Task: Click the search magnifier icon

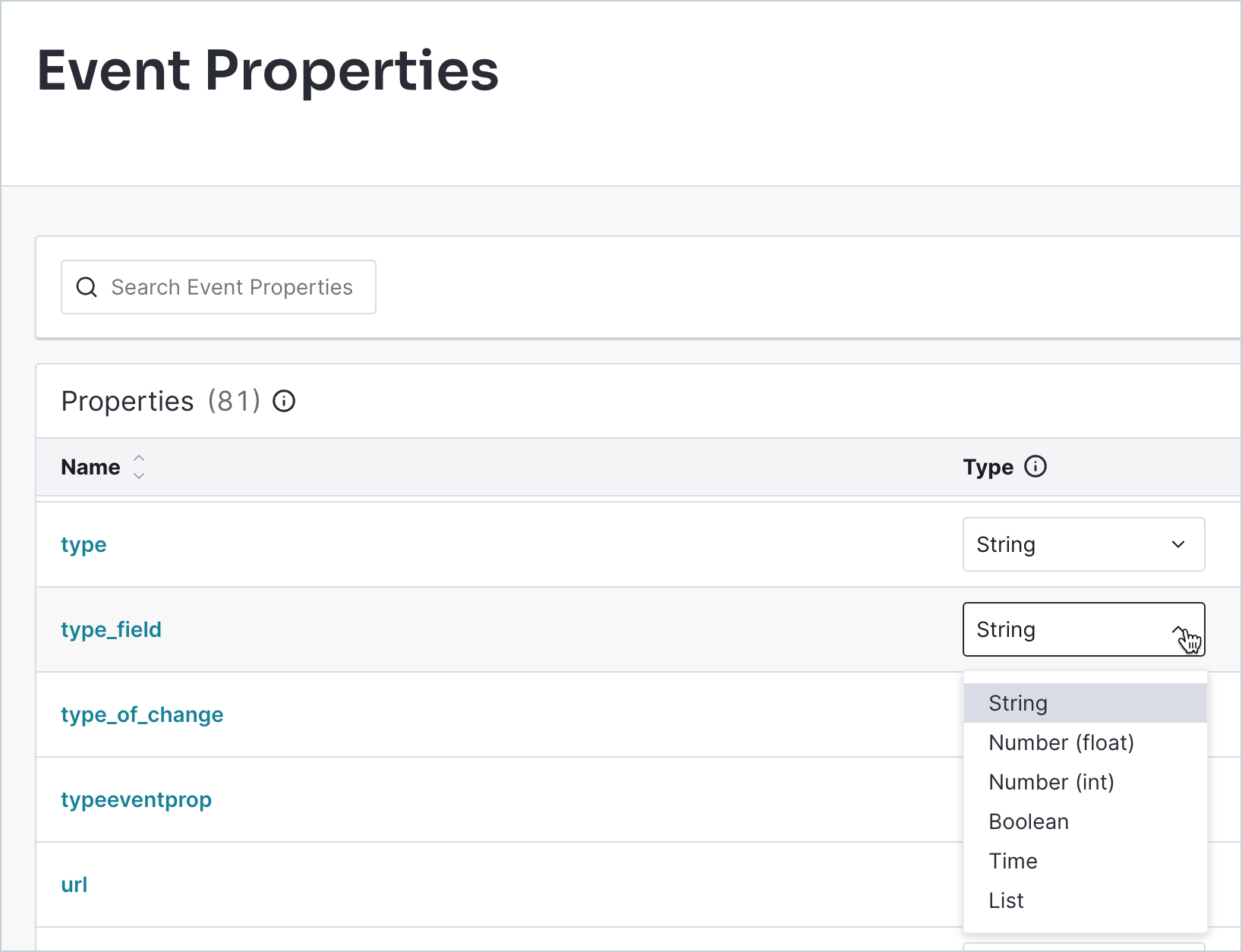Action: pos(87,287)
